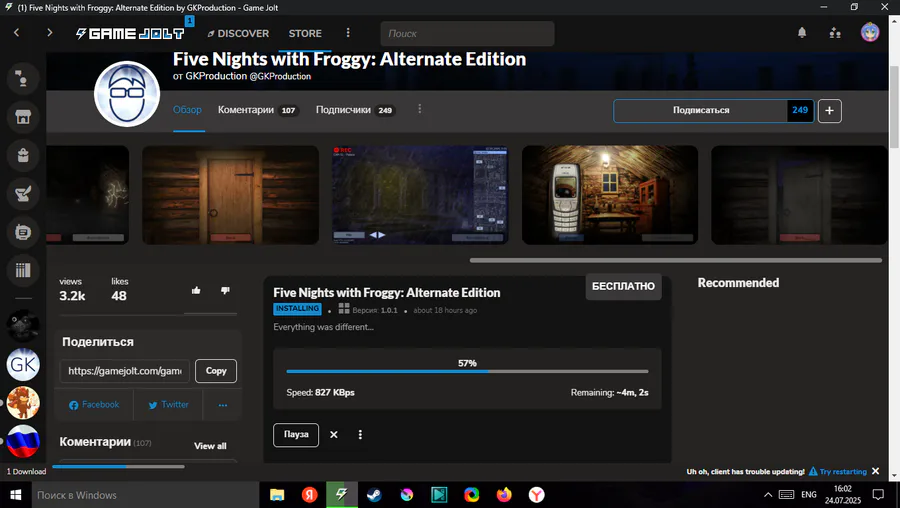
Task: Open three-dot menu beside Подписчики tab
Action: (420, 109)
